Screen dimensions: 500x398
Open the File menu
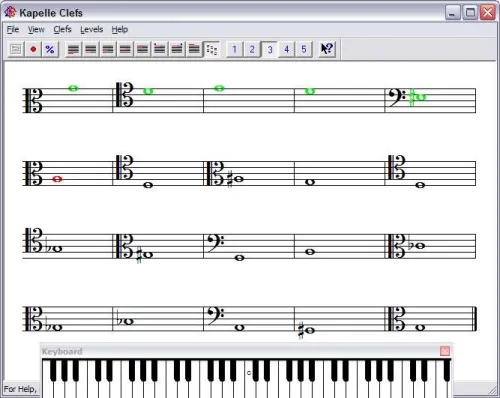(x=13, y=30)
